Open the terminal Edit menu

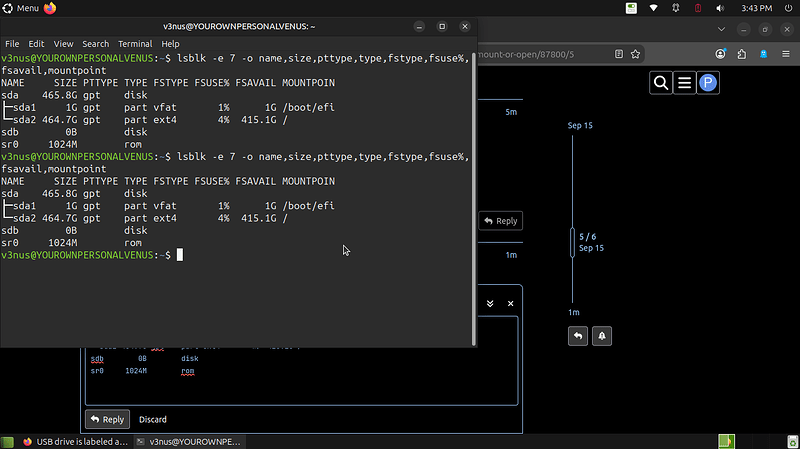tap(36, 44)
